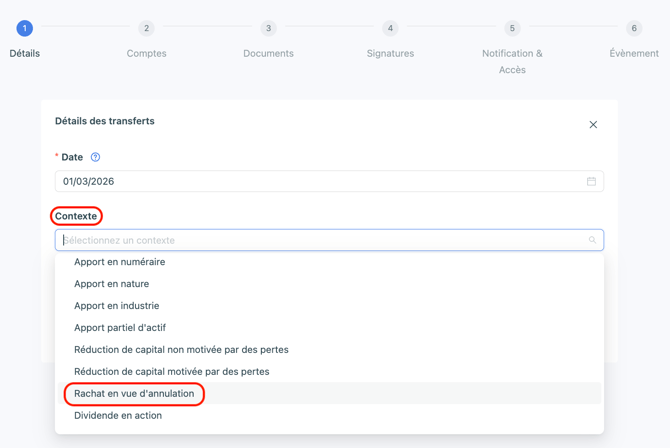Close the Détails des transferts panel
Image resolution: width=670 pixels, height=448 pixels.
point(593,125)
